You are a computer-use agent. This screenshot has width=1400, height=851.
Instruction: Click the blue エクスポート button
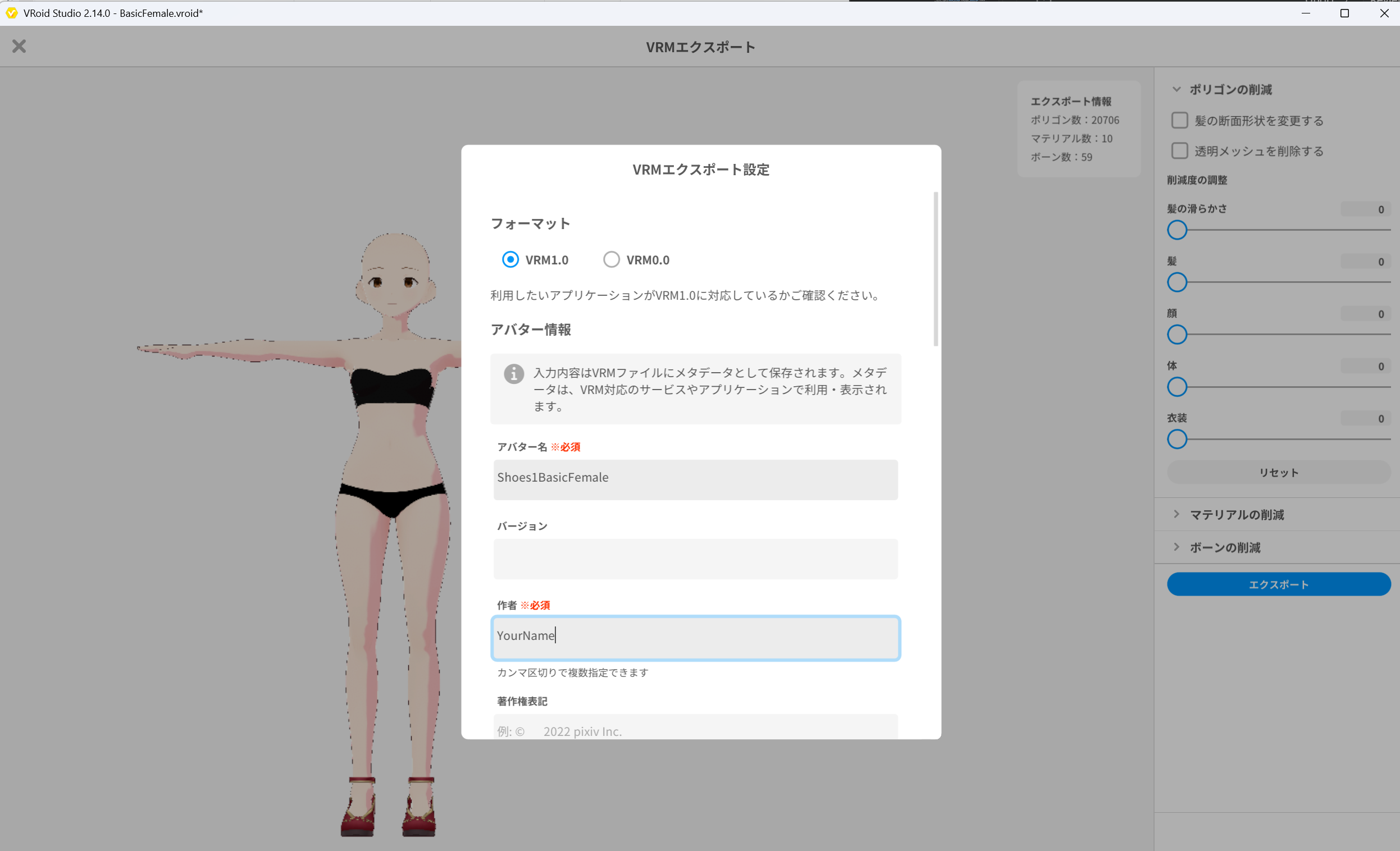pyautogui.click(x=1278, y=584)
